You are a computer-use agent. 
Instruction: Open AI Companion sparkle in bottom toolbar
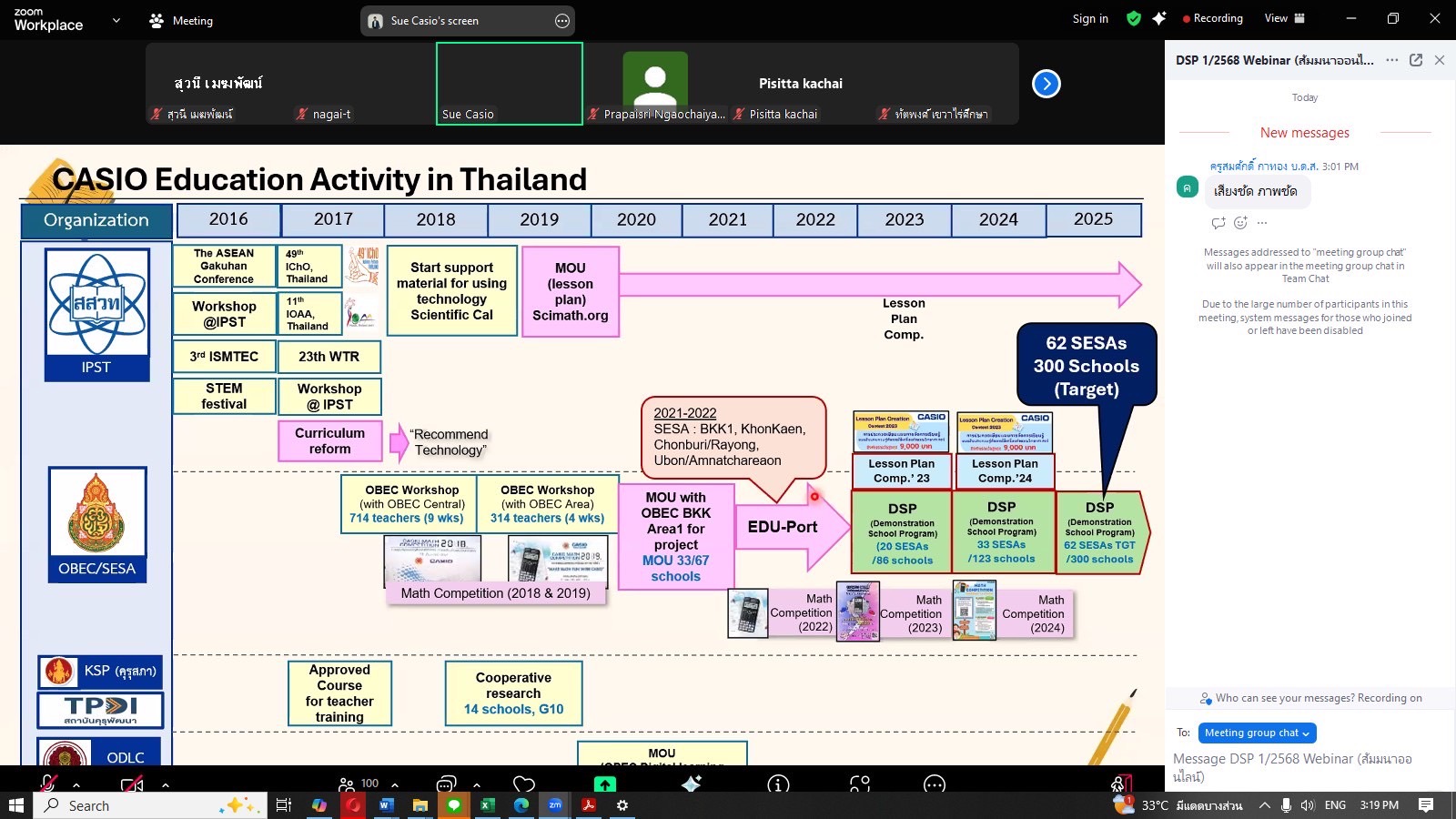coord(692,784)
